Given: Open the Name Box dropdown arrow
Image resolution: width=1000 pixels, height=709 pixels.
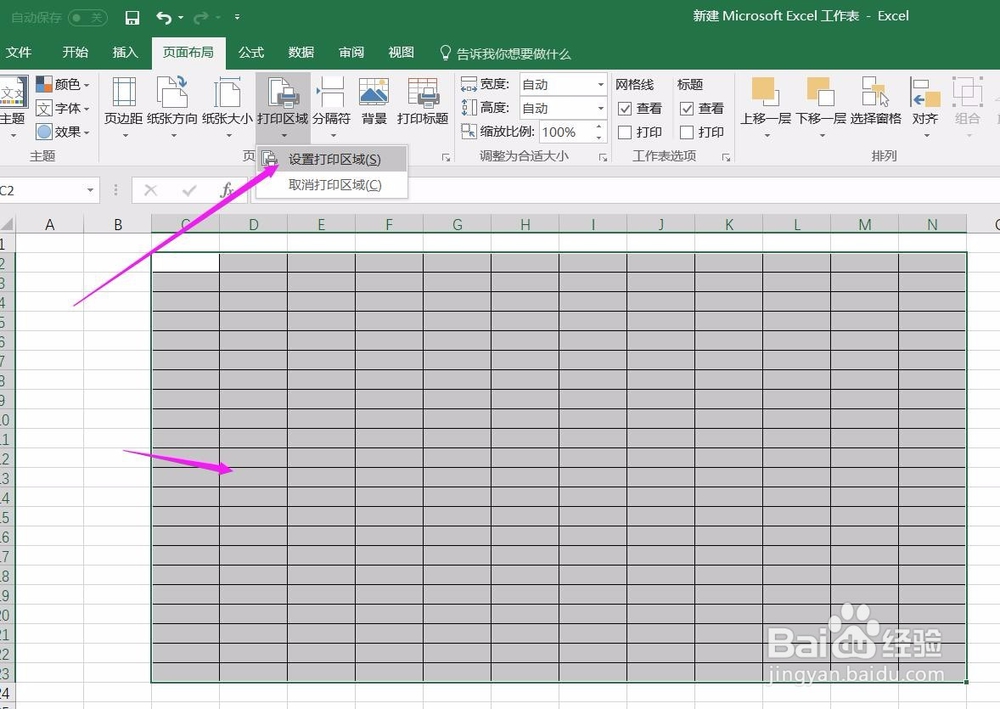Looking at the screenshot, I should [x=90, y=190].
